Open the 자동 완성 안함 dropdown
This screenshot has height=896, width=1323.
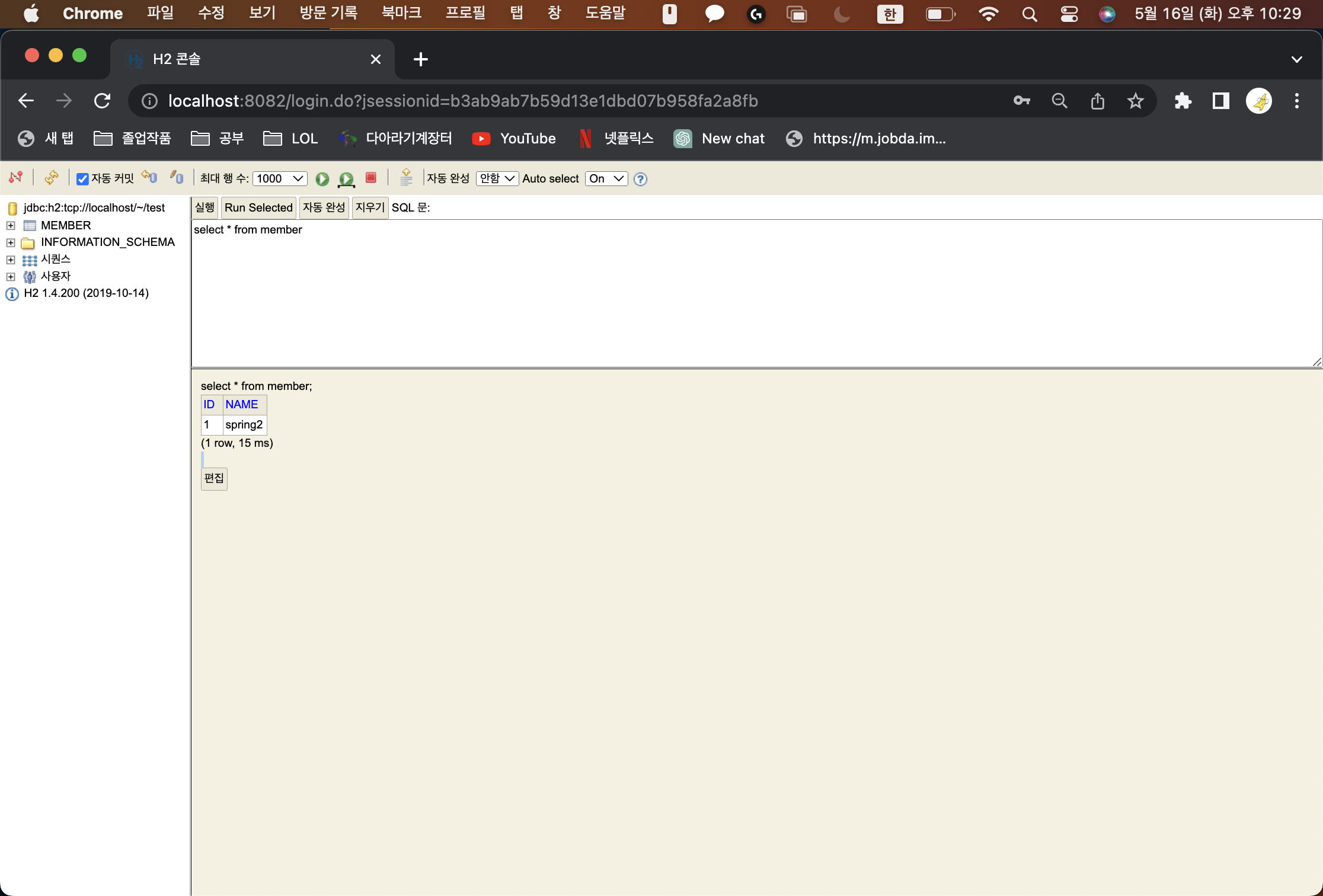tap(497, 178)
